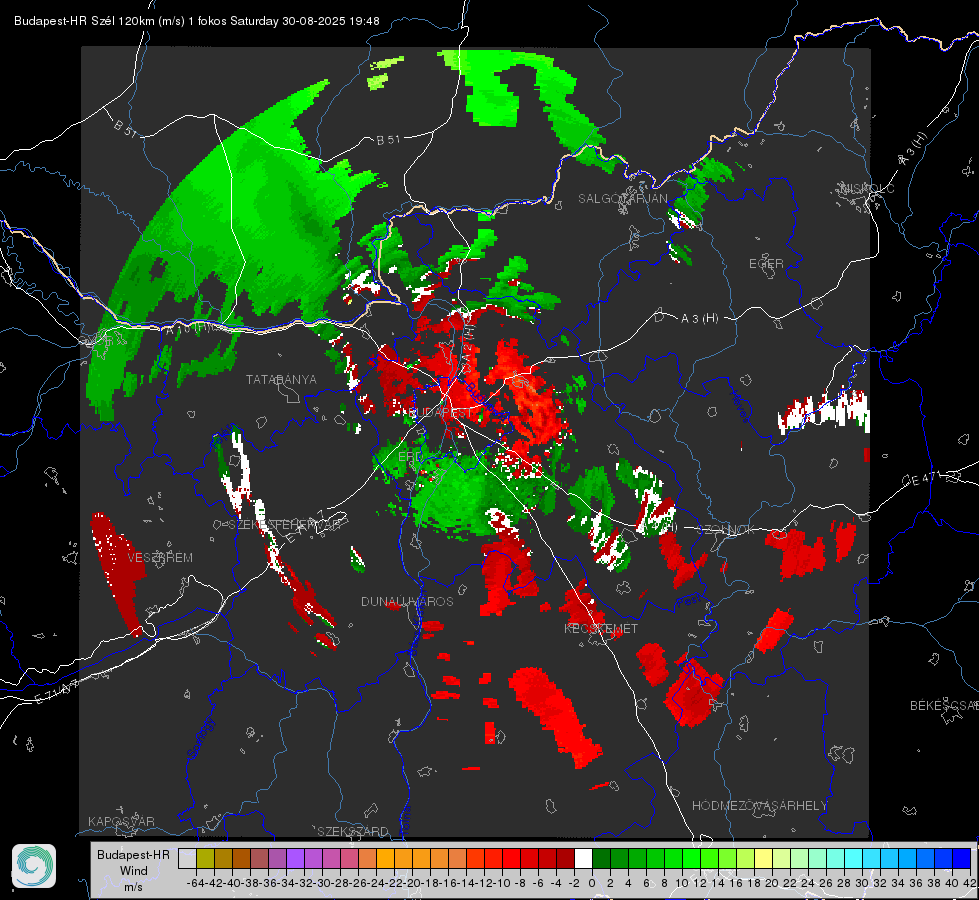Click the BUDAPEST city label
979x900 pixels.
(441, 413)
